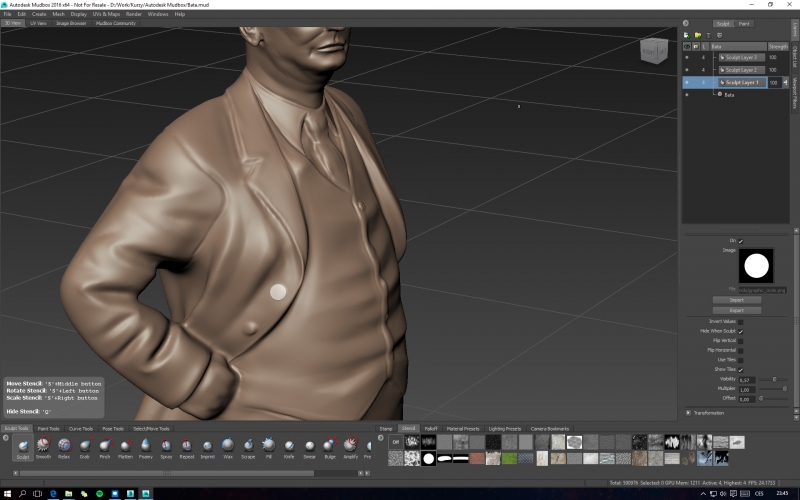Enable the Flip Vertical checkbox
Viewport: 800px width, 500px height.
point(740,341)
